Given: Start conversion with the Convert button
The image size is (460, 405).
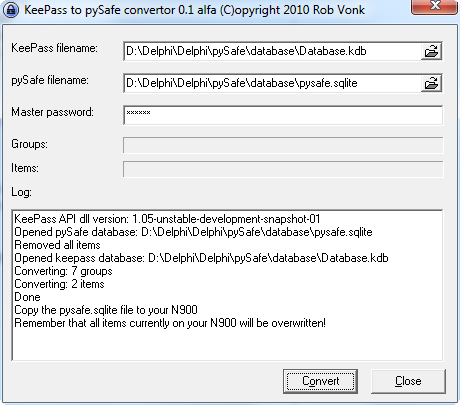Looking at the screenshot, I should tap(320, 381).
